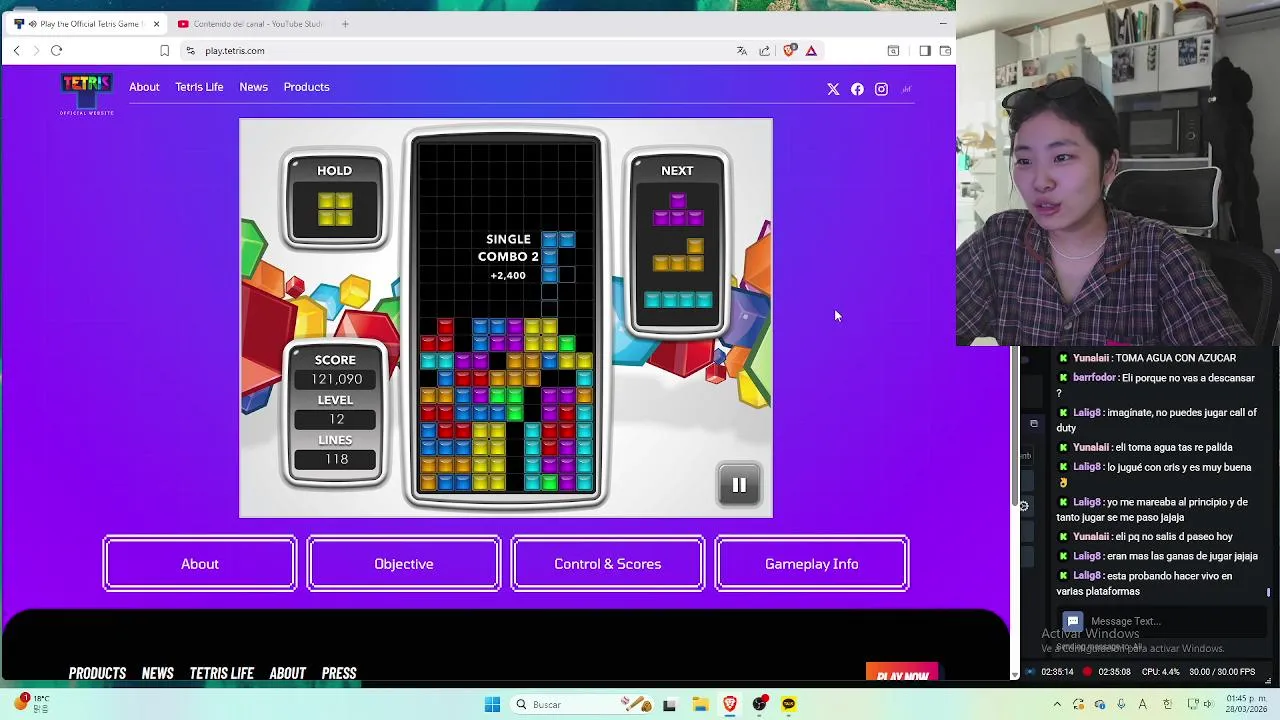This screenshot has width=1280, height=720.
Task: Open the News nav menu item
Action: 253,87
